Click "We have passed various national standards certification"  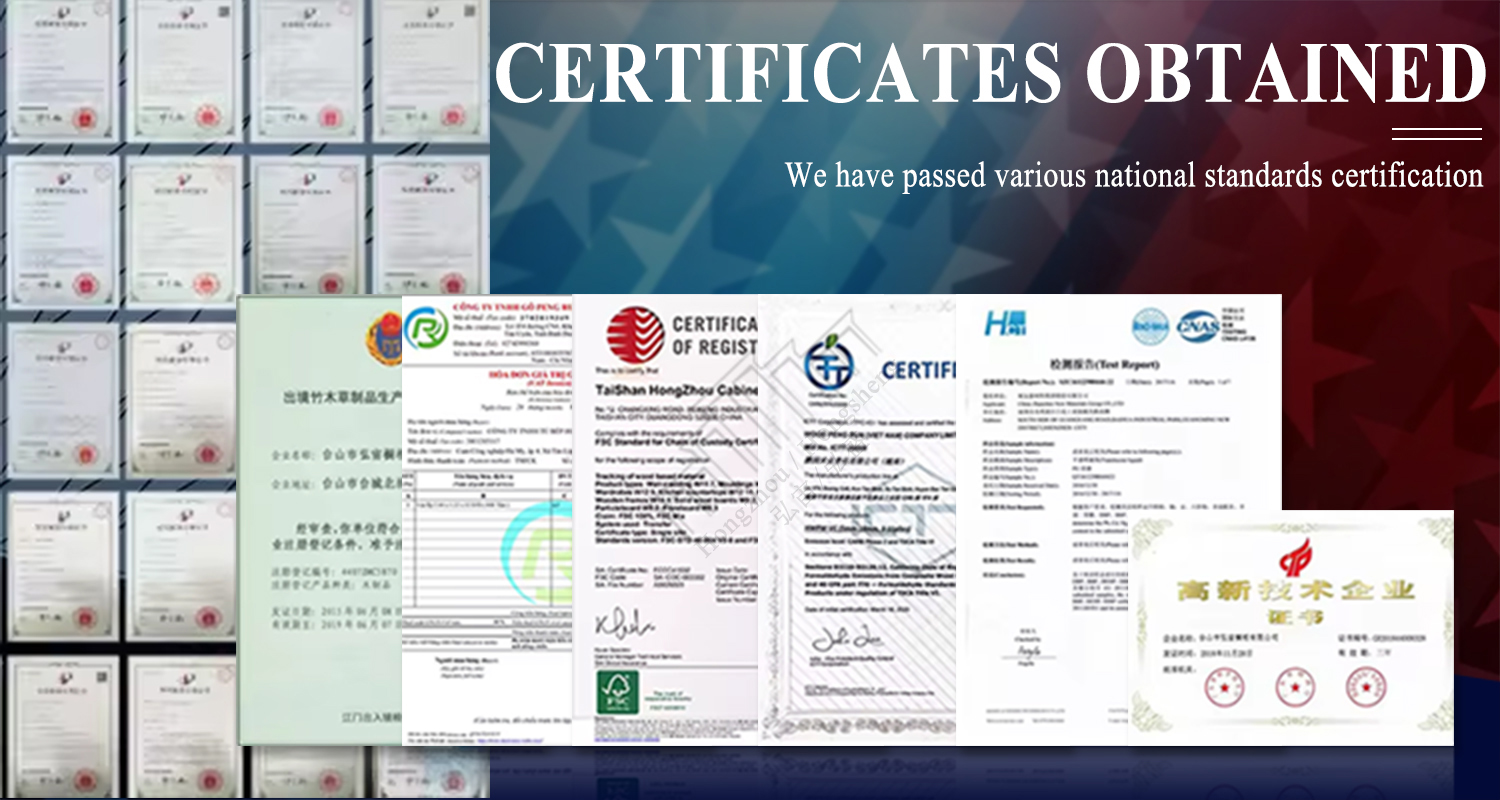tap(1133, 175)
